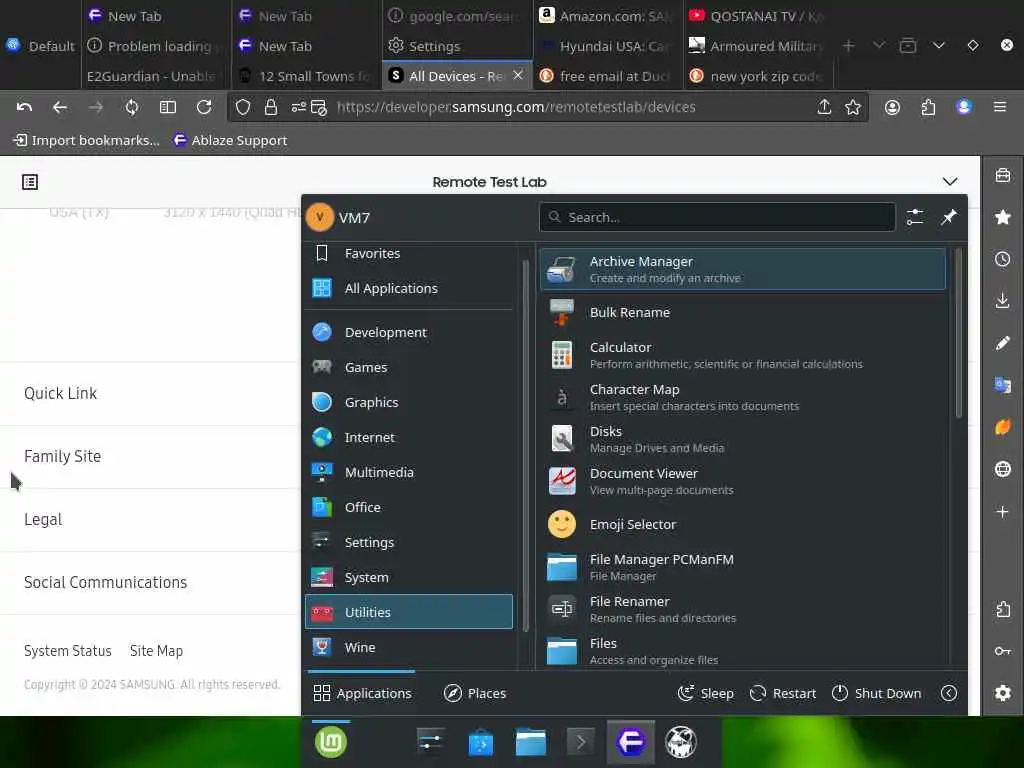Open the browser hamburger menu

999,107
